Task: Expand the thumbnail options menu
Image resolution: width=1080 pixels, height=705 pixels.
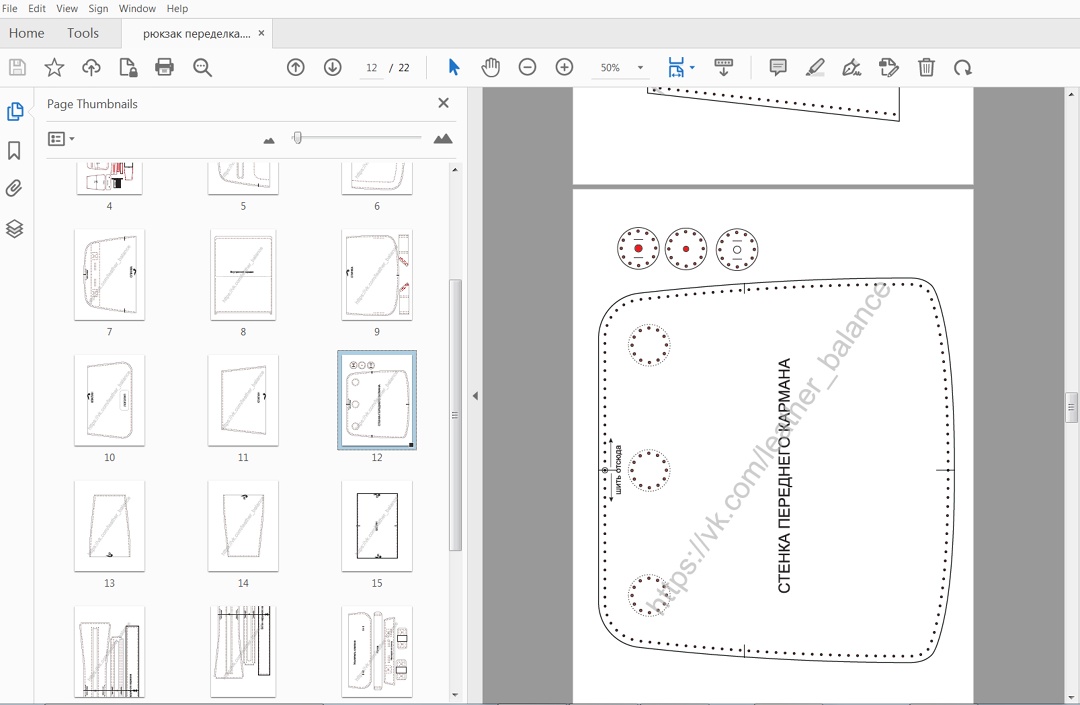Action: [x=61, y=139]
